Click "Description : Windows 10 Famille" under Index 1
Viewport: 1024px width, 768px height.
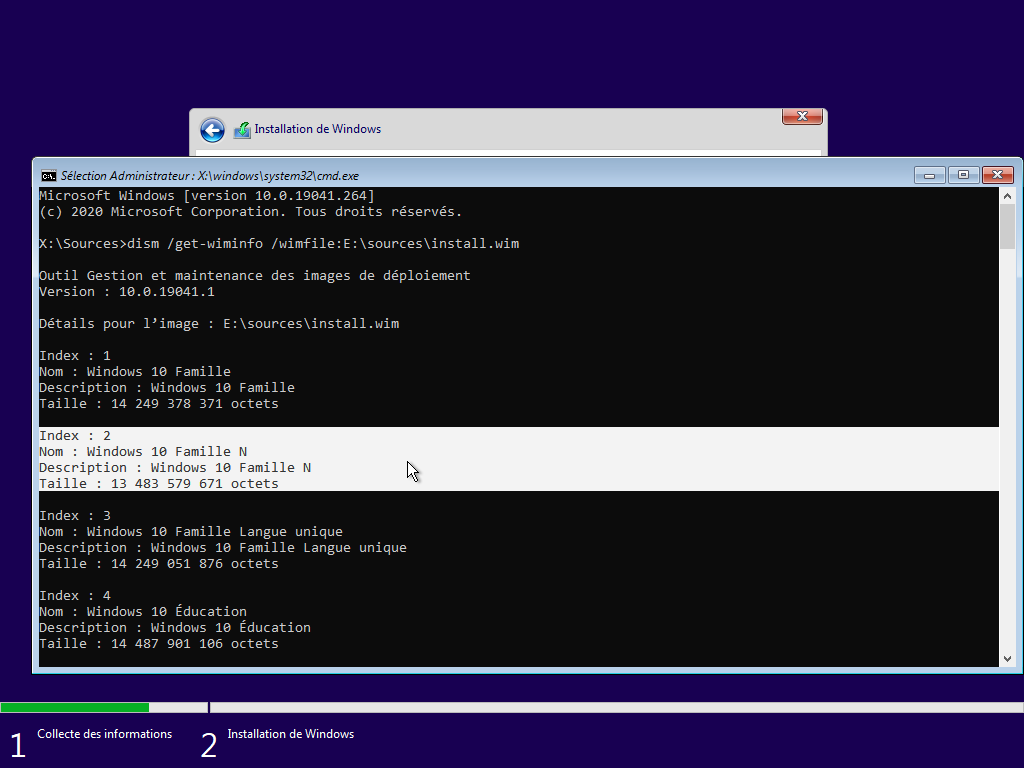click(x=167, y=387)
